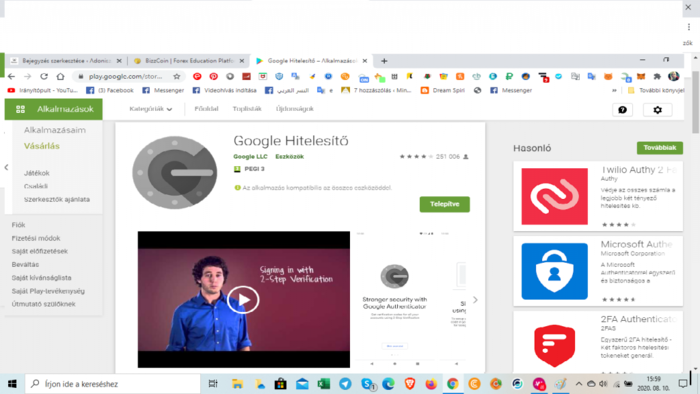700x394 pixels.
Task: Show next screenshot with right arrow
Action: [475, 300]
